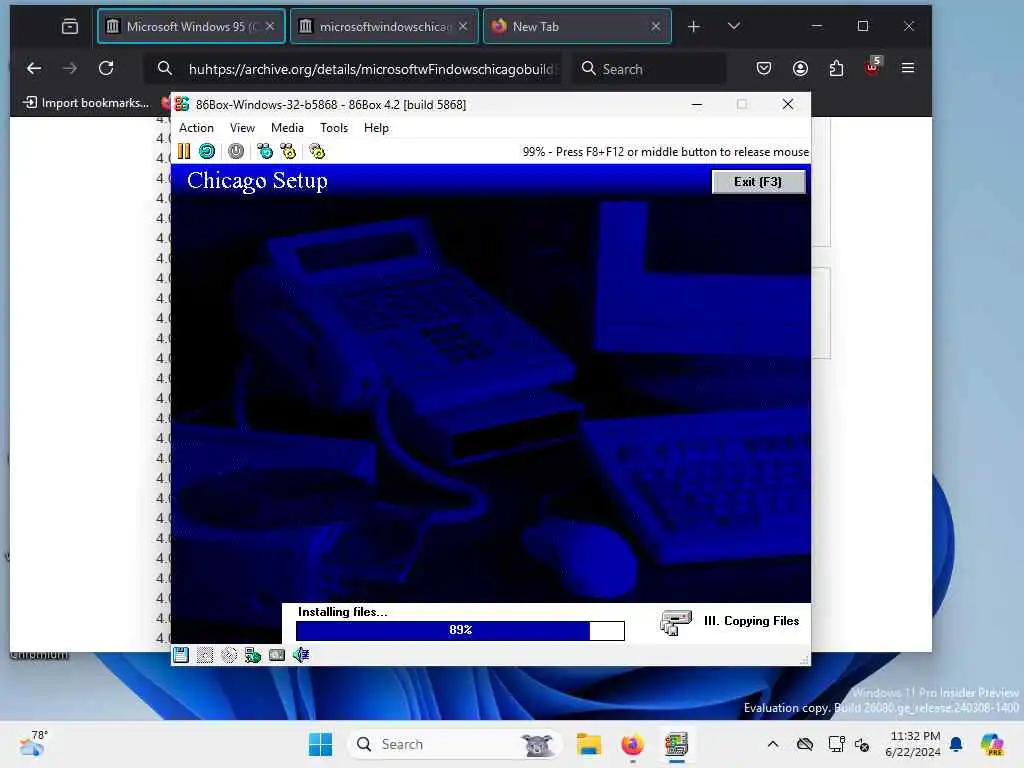The width and height of the screenshot is (1024, 768).
Task: Click the ACPI shutdown power icon
Action: pos(236,152)
